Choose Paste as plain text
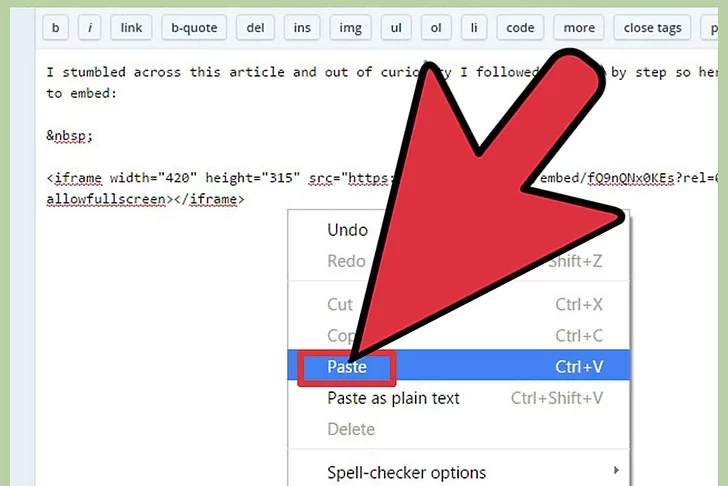The image size is (728, 486). tap(393, 398)
